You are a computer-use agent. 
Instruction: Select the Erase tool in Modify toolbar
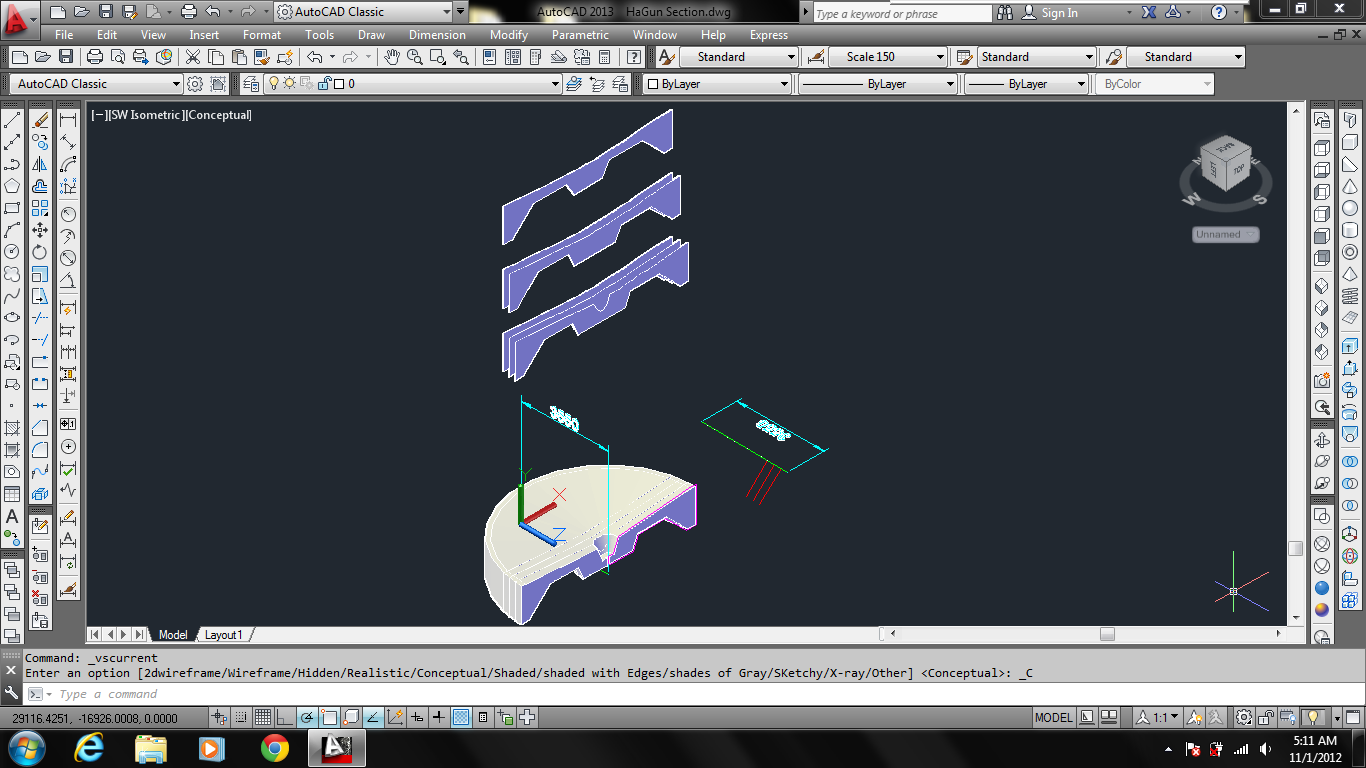click(40, 120)
